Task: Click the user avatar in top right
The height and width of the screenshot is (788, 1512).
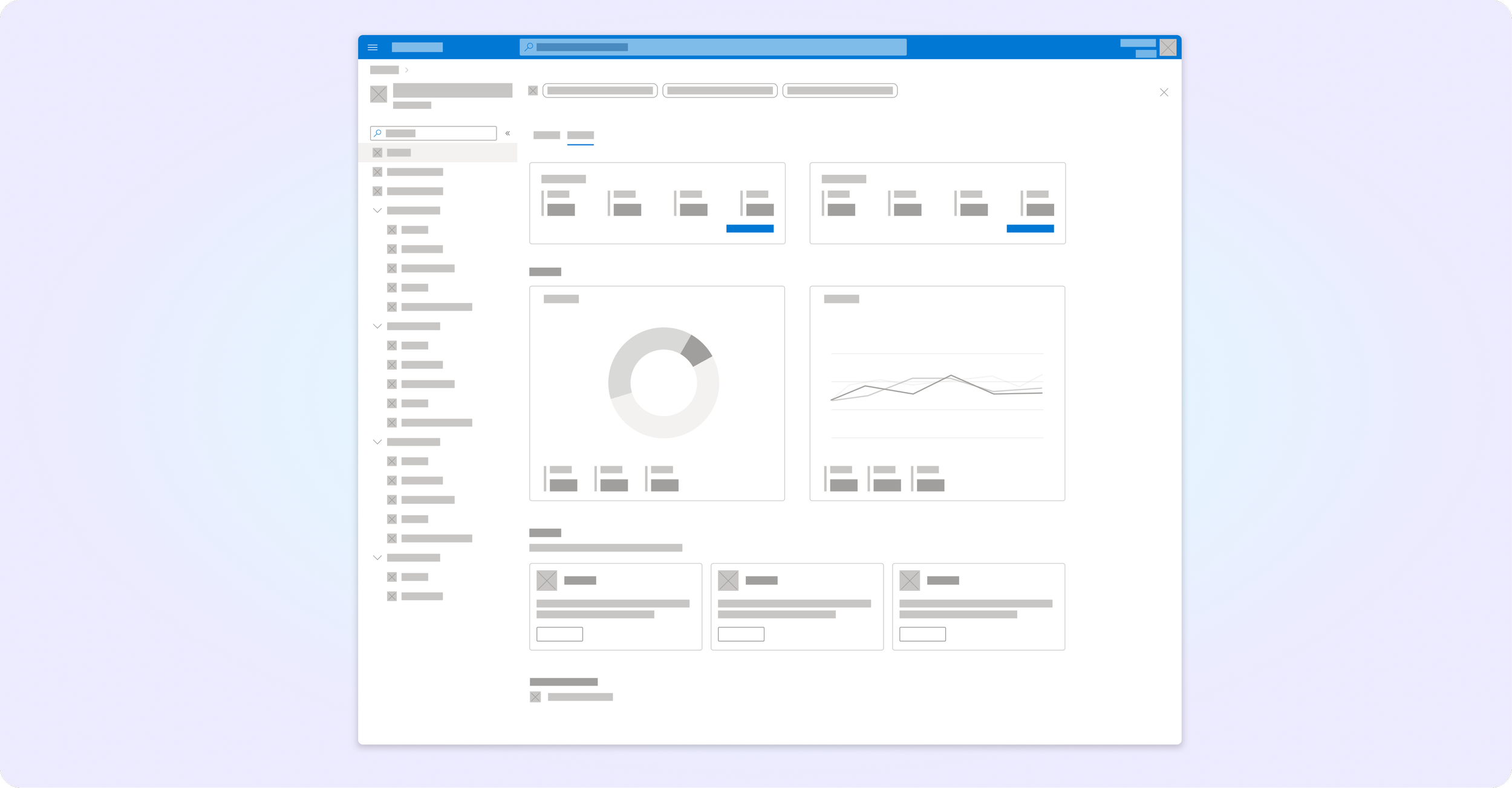Action: point(1168,47)
